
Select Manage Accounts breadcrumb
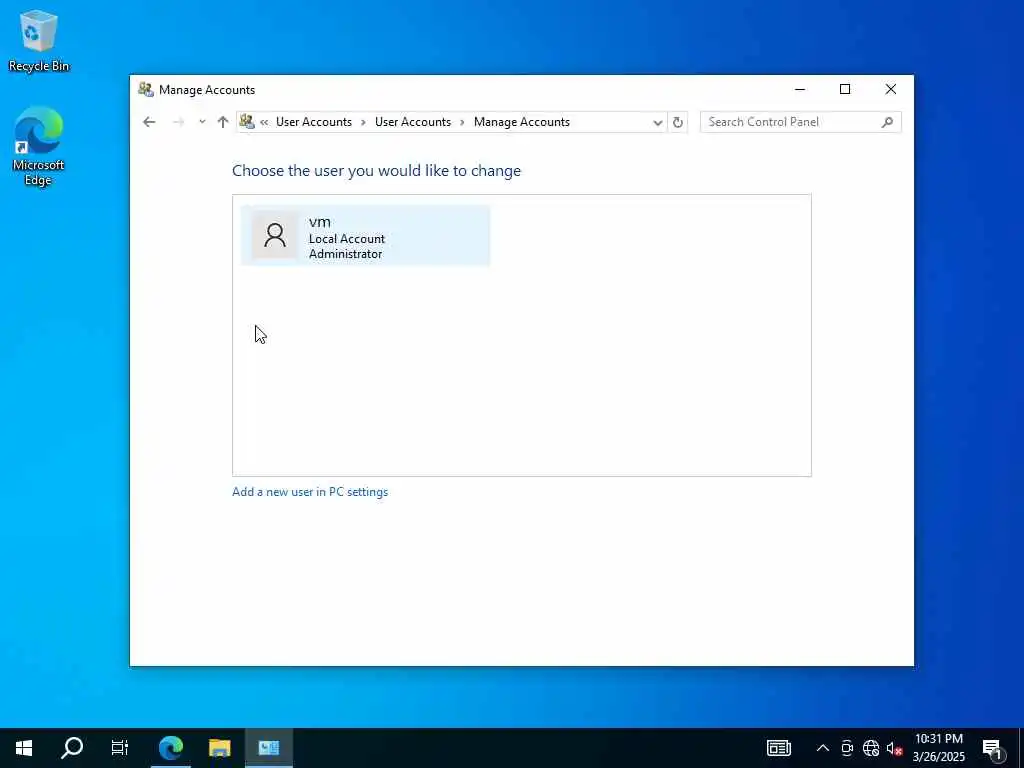pyautogui.click(x=522, y=122)
